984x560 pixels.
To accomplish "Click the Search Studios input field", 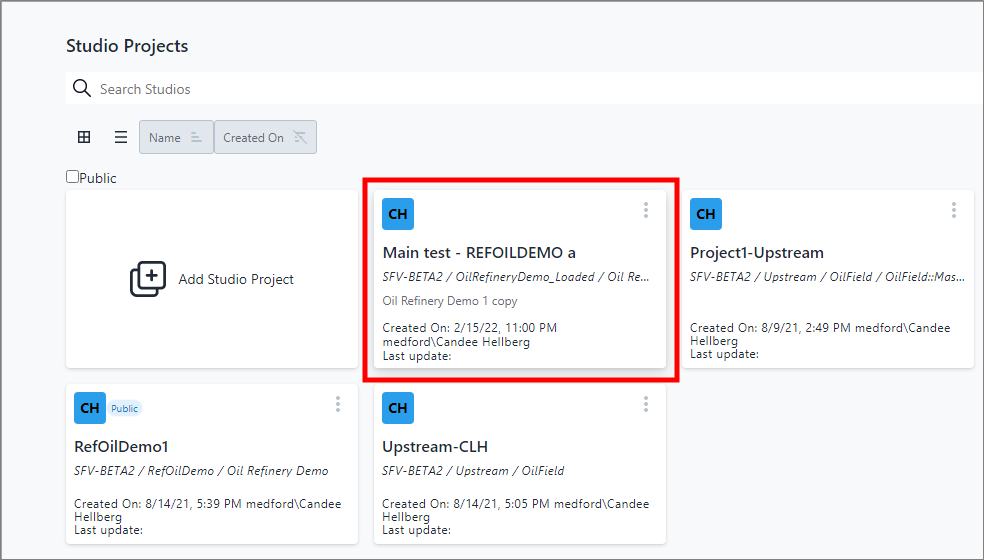I will click(500, 89).
